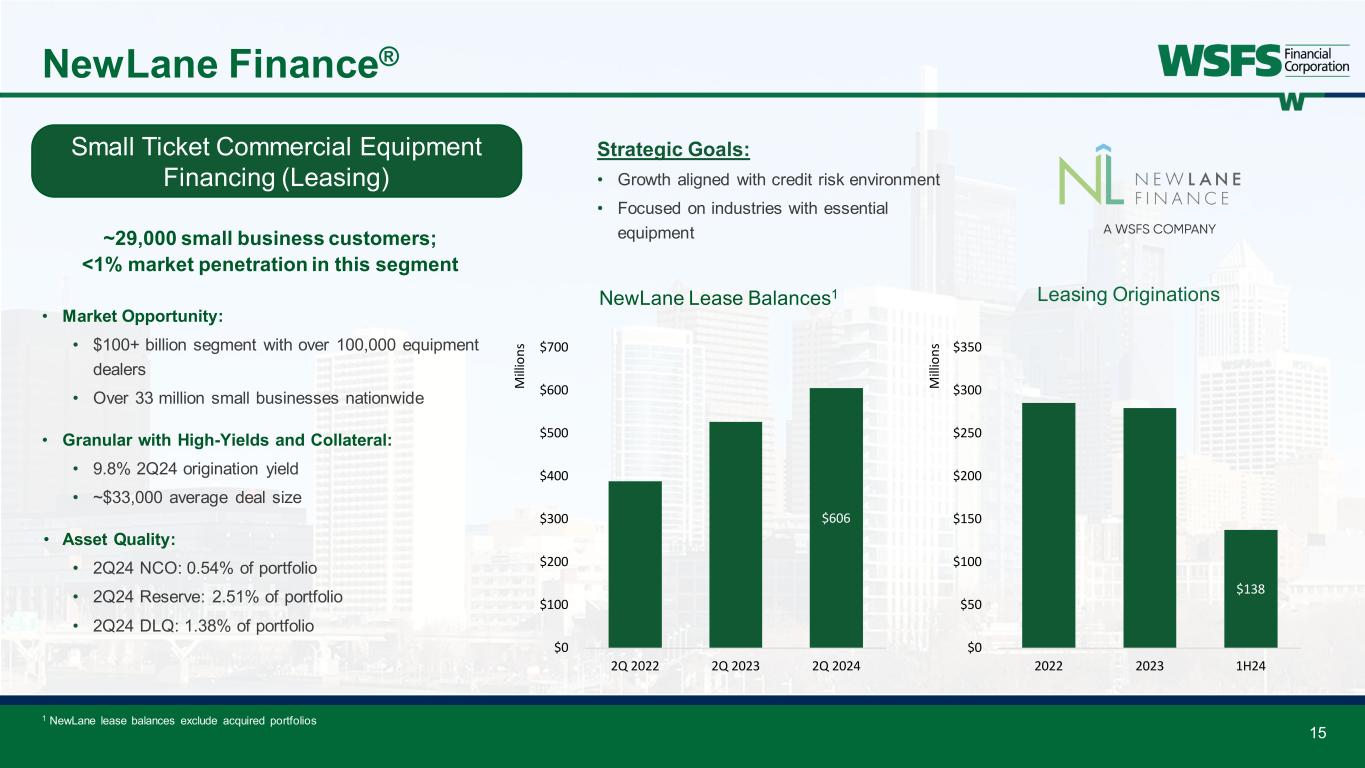Click the Leasing Originations chart title
1365x768 pixels.
click(x=1128, y=295)
